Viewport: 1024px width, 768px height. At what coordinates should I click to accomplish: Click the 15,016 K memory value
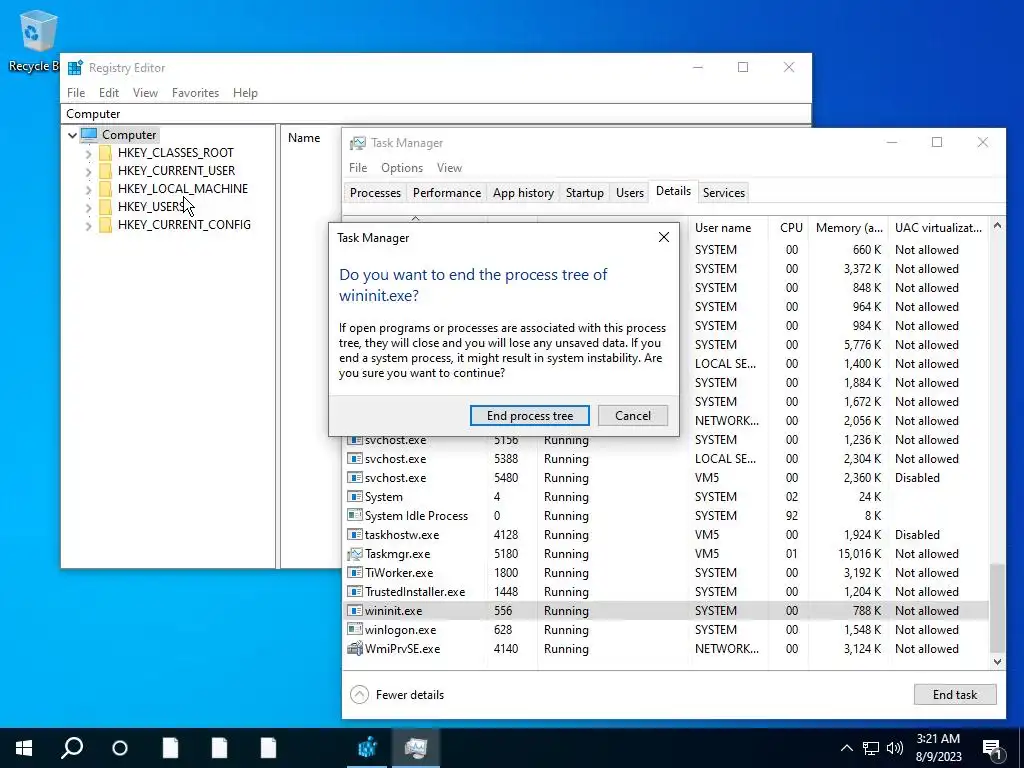click(x=859, y=554)
